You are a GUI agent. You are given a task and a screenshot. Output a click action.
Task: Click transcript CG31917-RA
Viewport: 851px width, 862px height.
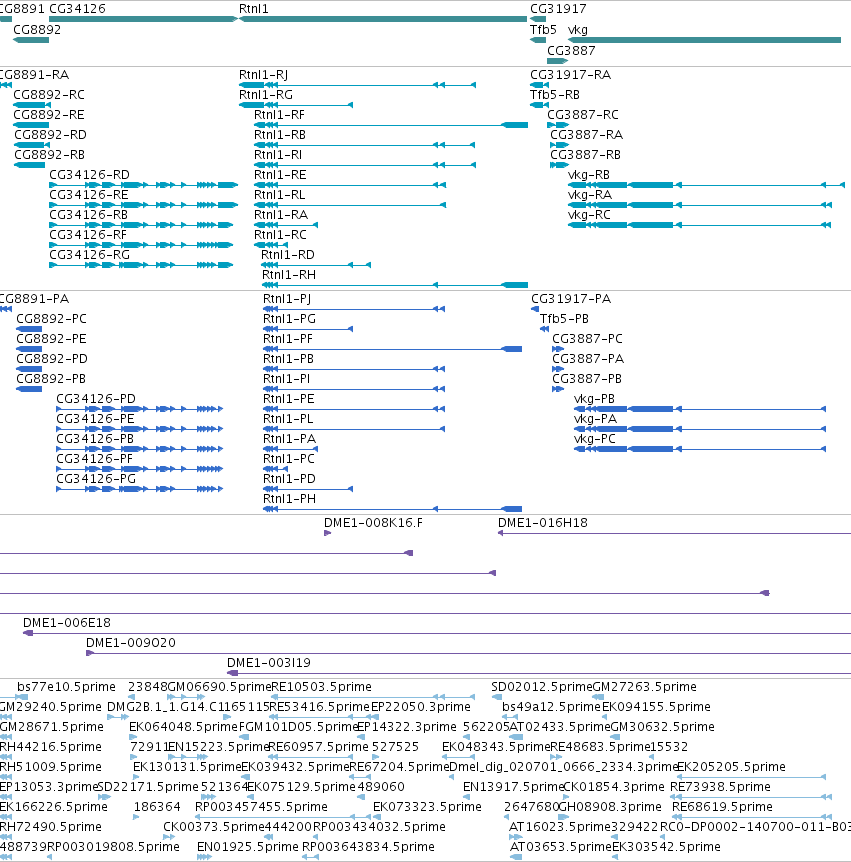coord(570,75)
